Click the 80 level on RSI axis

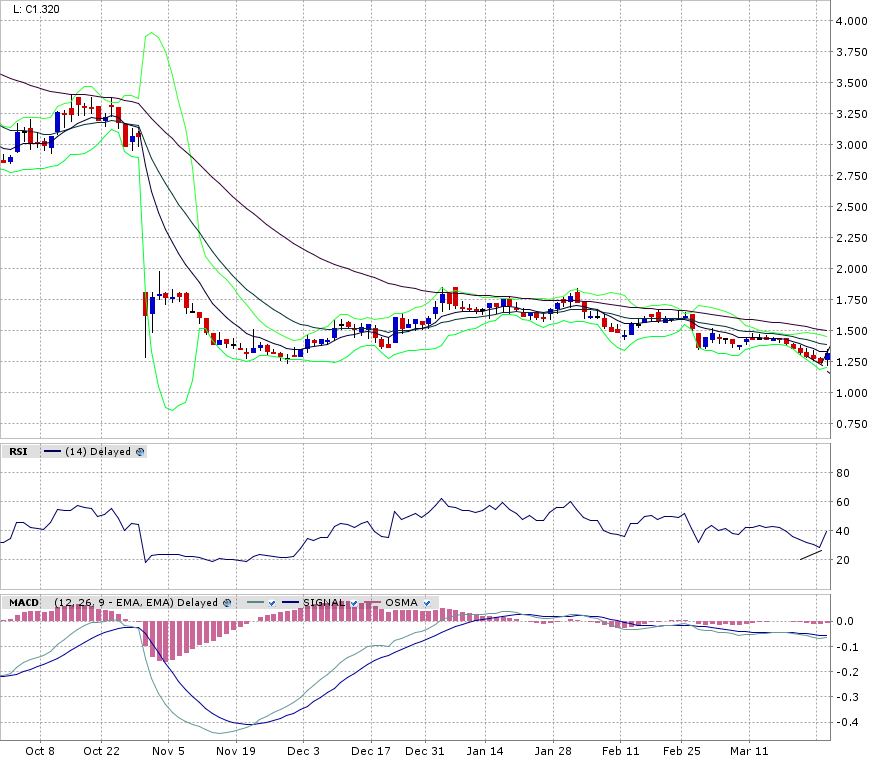(843, 473)
